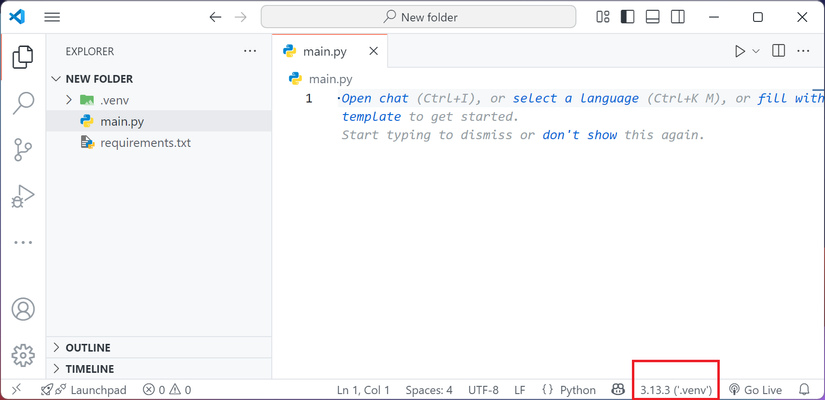Expand the Outline section
This screenshot has width=825, height=400.
tap(55, 348)
